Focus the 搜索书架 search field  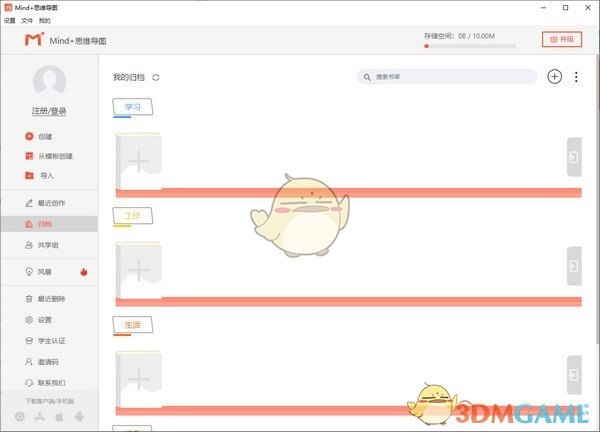pos(447,77)
